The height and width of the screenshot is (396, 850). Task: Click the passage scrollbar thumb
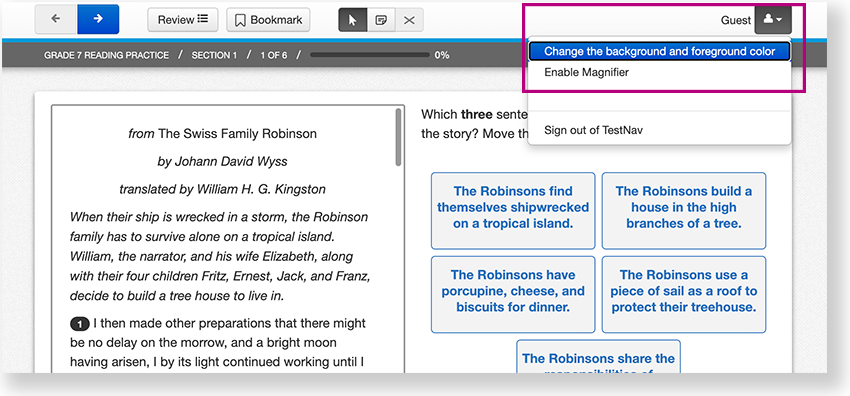pyautogui.click(x=398, y=137)
